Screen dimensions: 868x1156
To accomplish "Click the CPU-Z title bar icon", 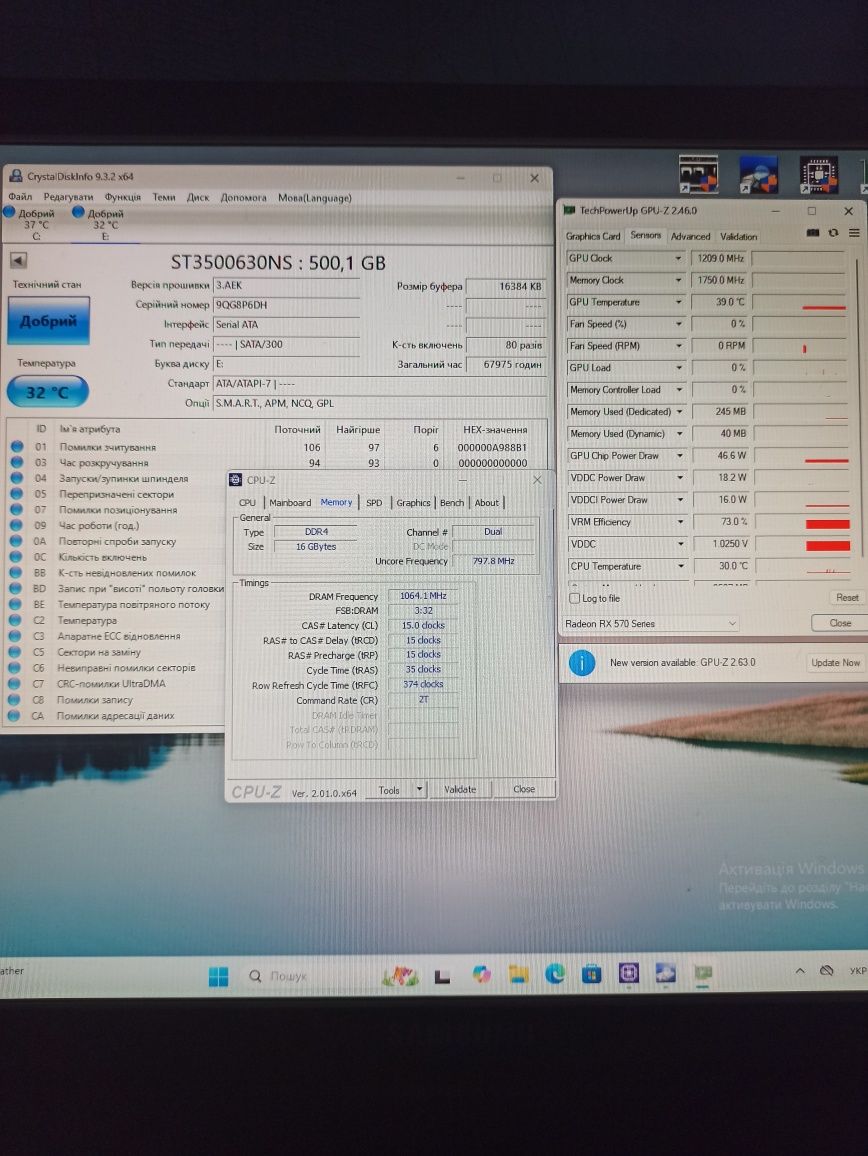I will (235, 480).
